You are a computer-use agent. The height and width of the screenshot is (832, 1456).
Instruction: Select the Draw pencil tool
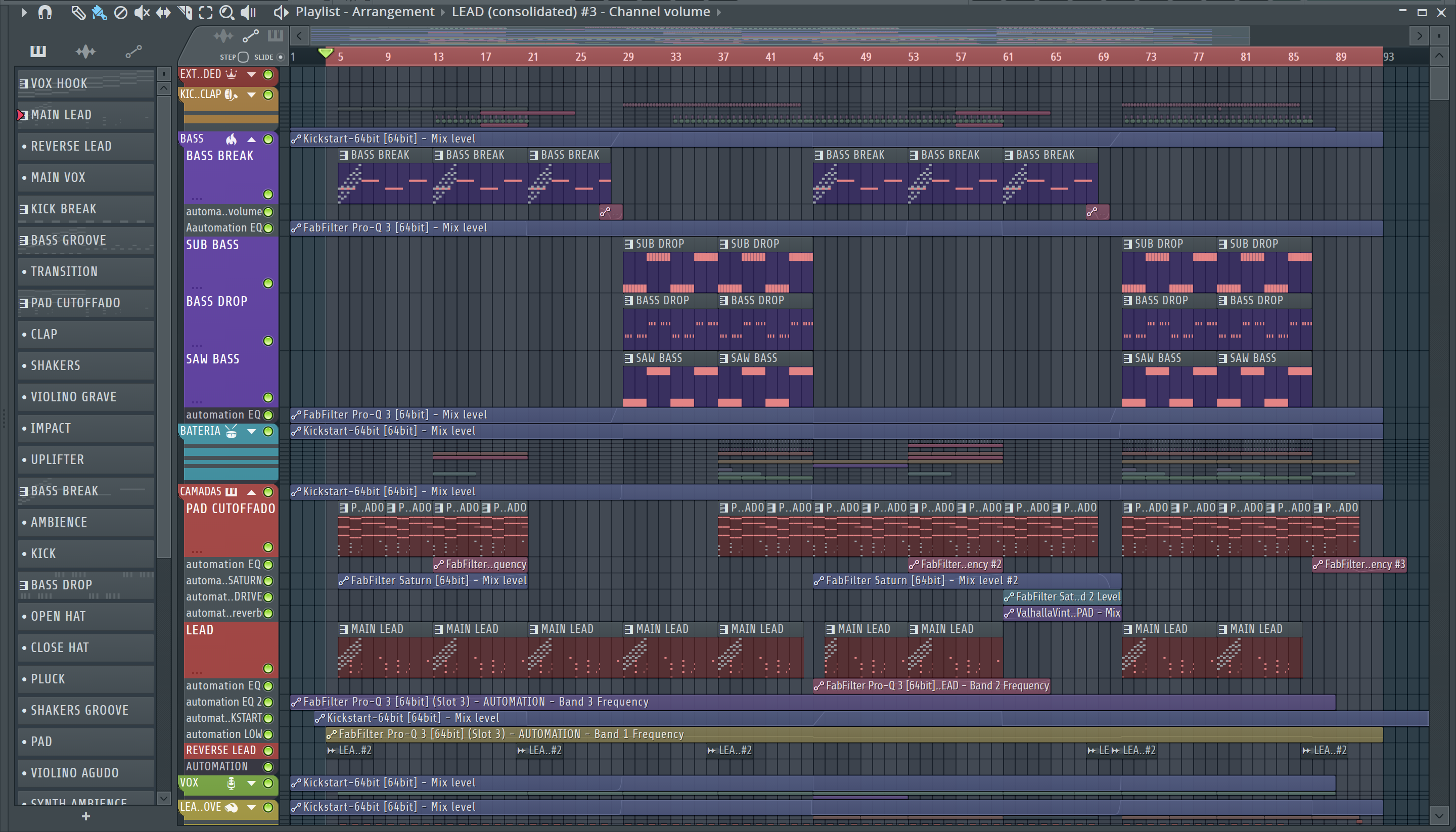tap(78, 12)
